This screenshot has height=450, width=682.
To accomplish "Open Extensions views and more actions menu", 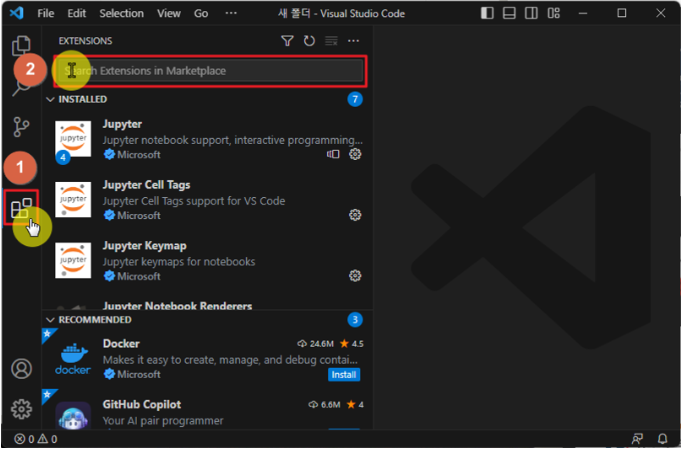I will tap(354, 41).
